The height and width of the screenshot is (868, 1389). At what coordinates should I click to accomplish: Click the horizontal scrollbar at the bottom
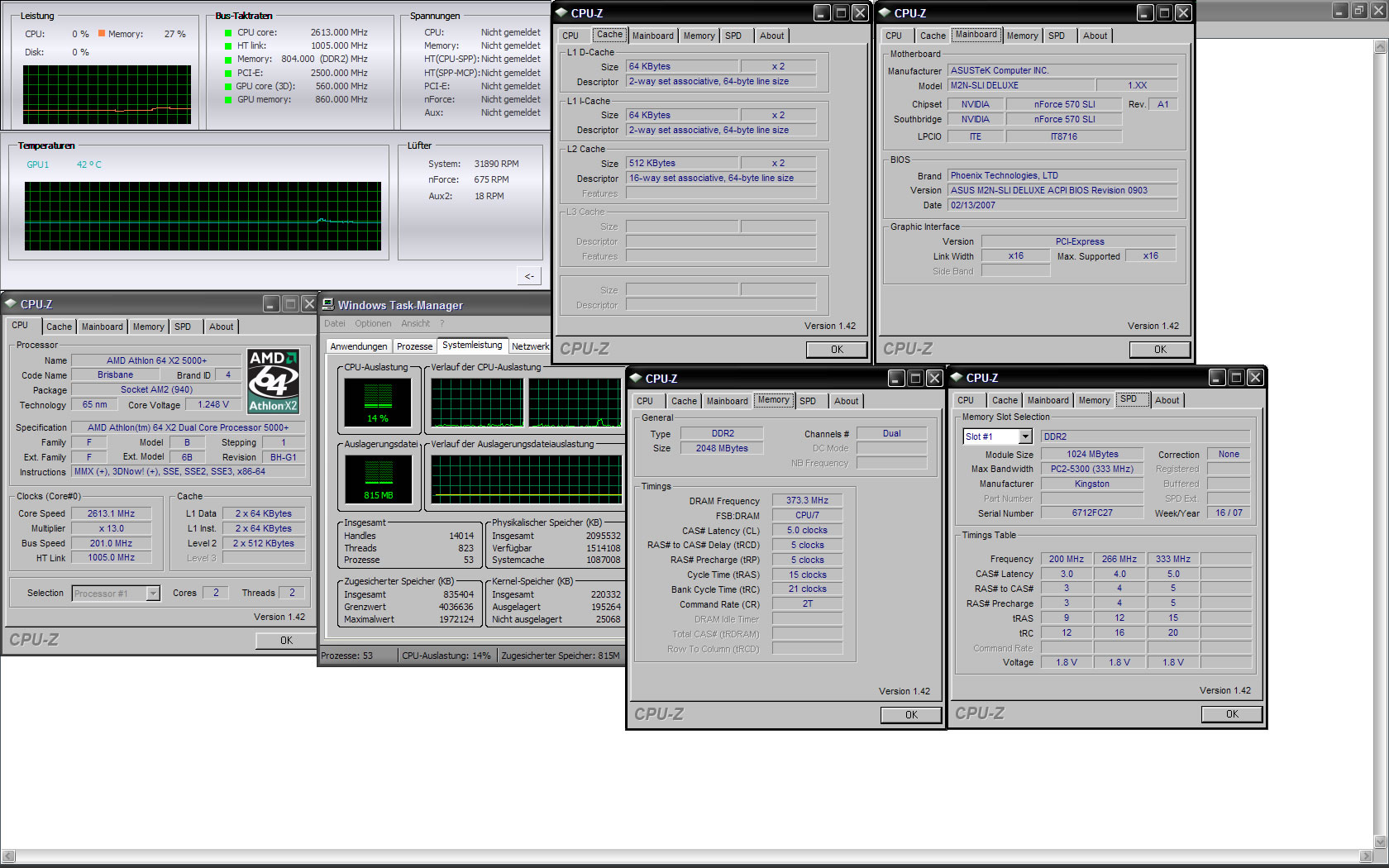(686, 856)
